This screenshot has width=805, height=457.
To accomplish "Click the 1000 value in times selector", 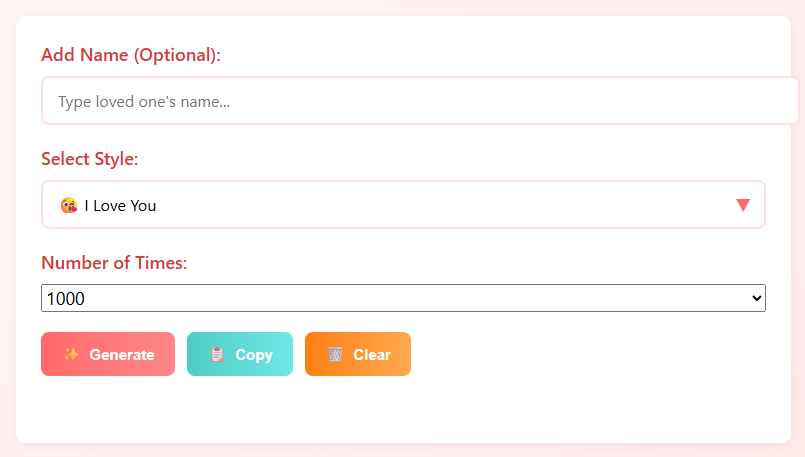I will (x=66, y=298).
